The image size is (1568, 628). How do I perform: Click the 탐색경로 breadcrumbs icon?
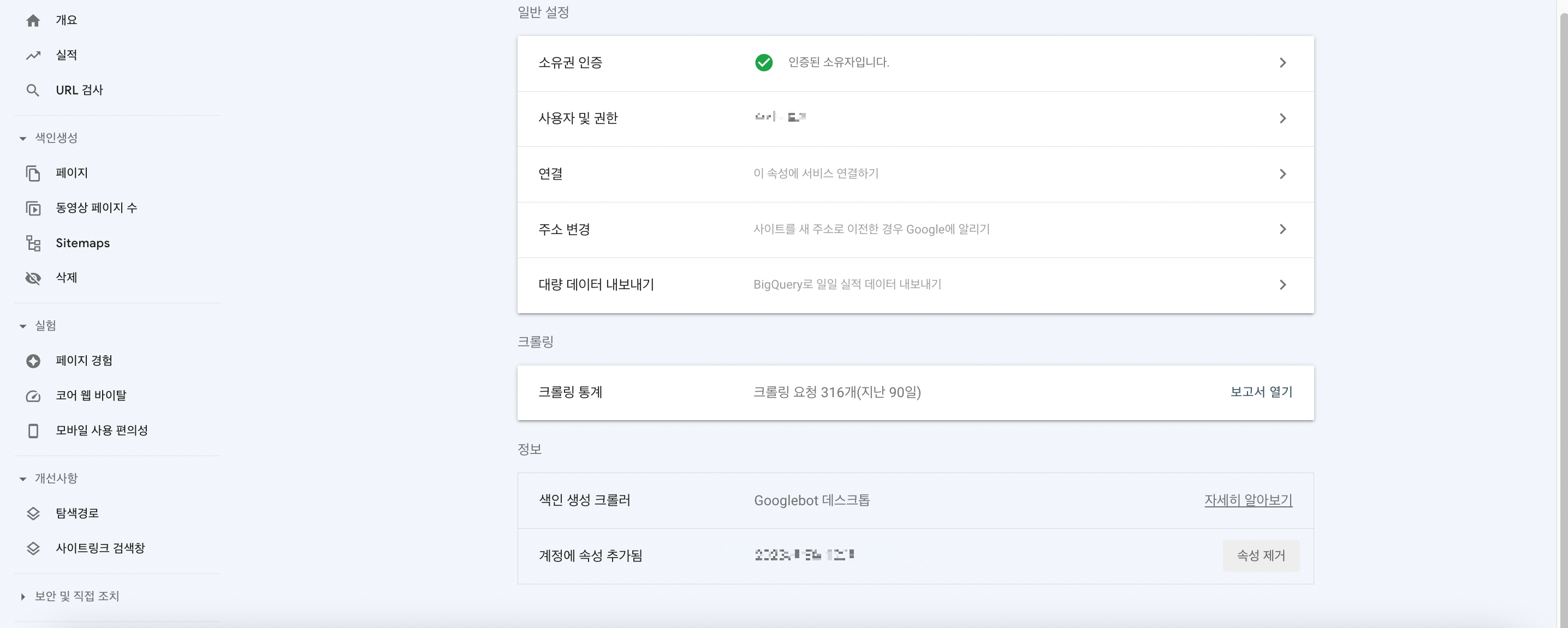point(33,513)
